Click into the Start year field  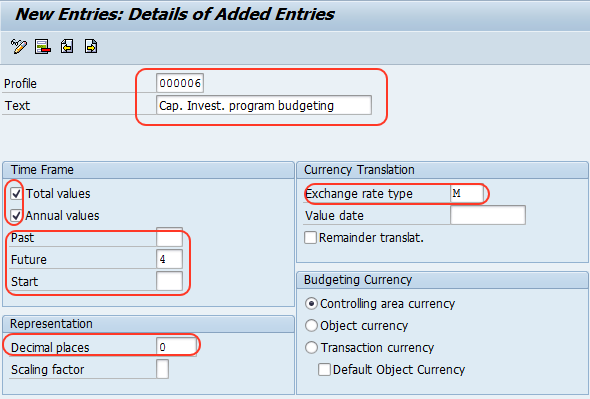click(x=169, y=281)
